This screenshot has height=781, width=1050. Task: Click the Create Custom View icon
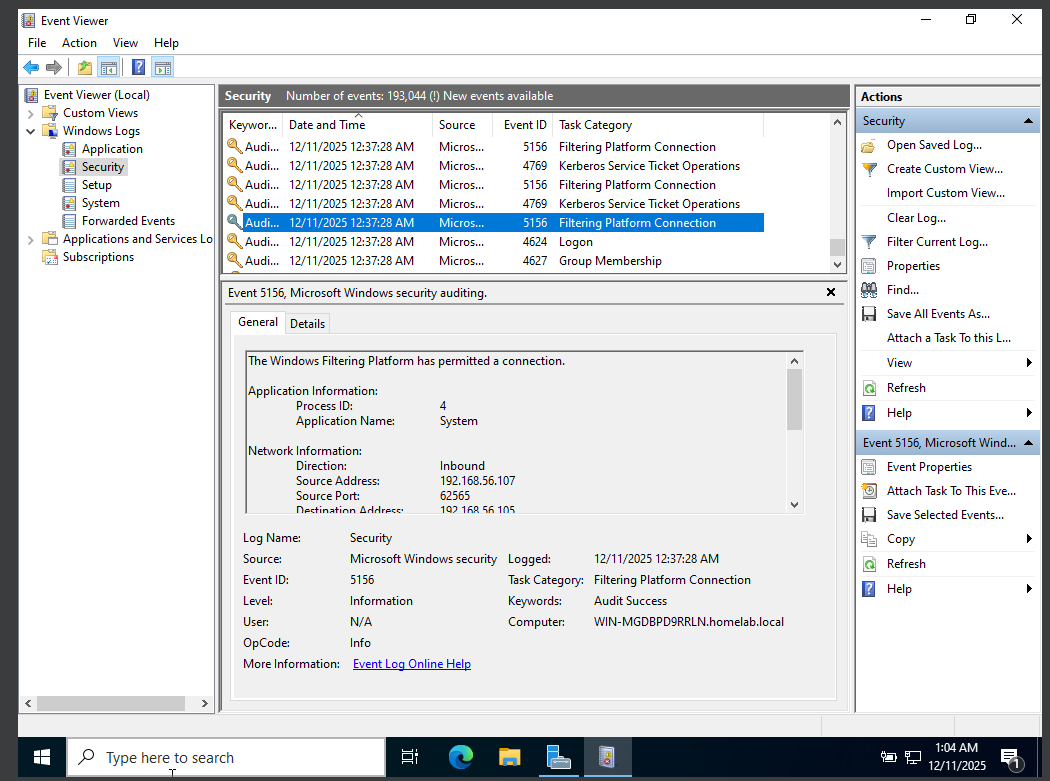869,169
